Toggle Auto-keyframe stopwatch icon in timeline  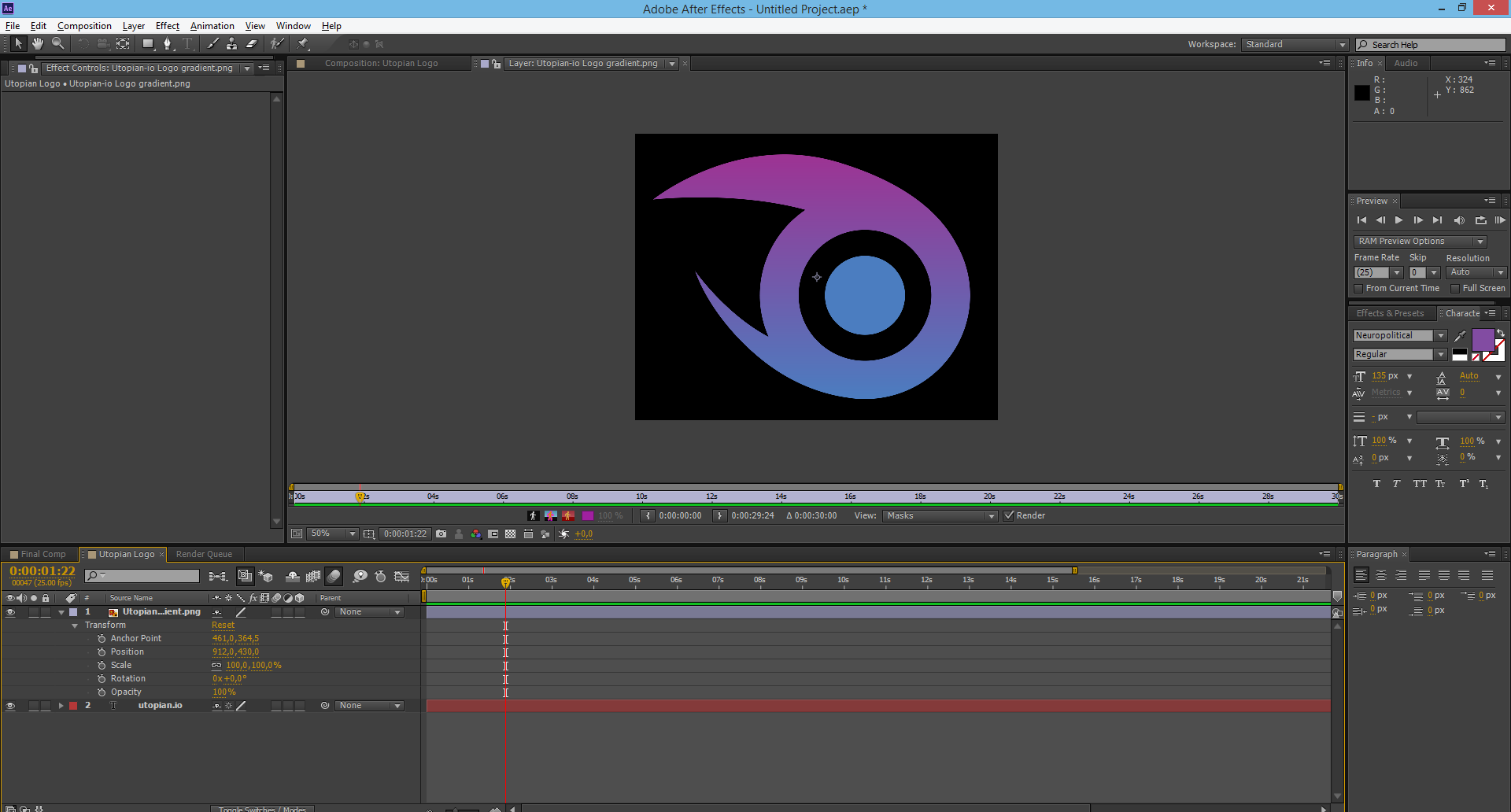(x=381, y=577)
